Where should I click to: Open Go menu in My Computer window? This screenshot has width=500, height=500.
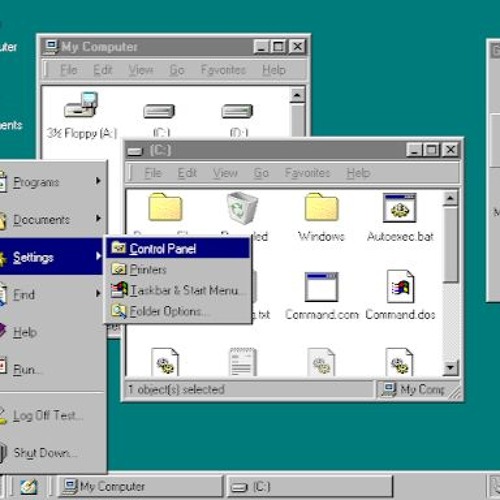click(x=177, y=70)
